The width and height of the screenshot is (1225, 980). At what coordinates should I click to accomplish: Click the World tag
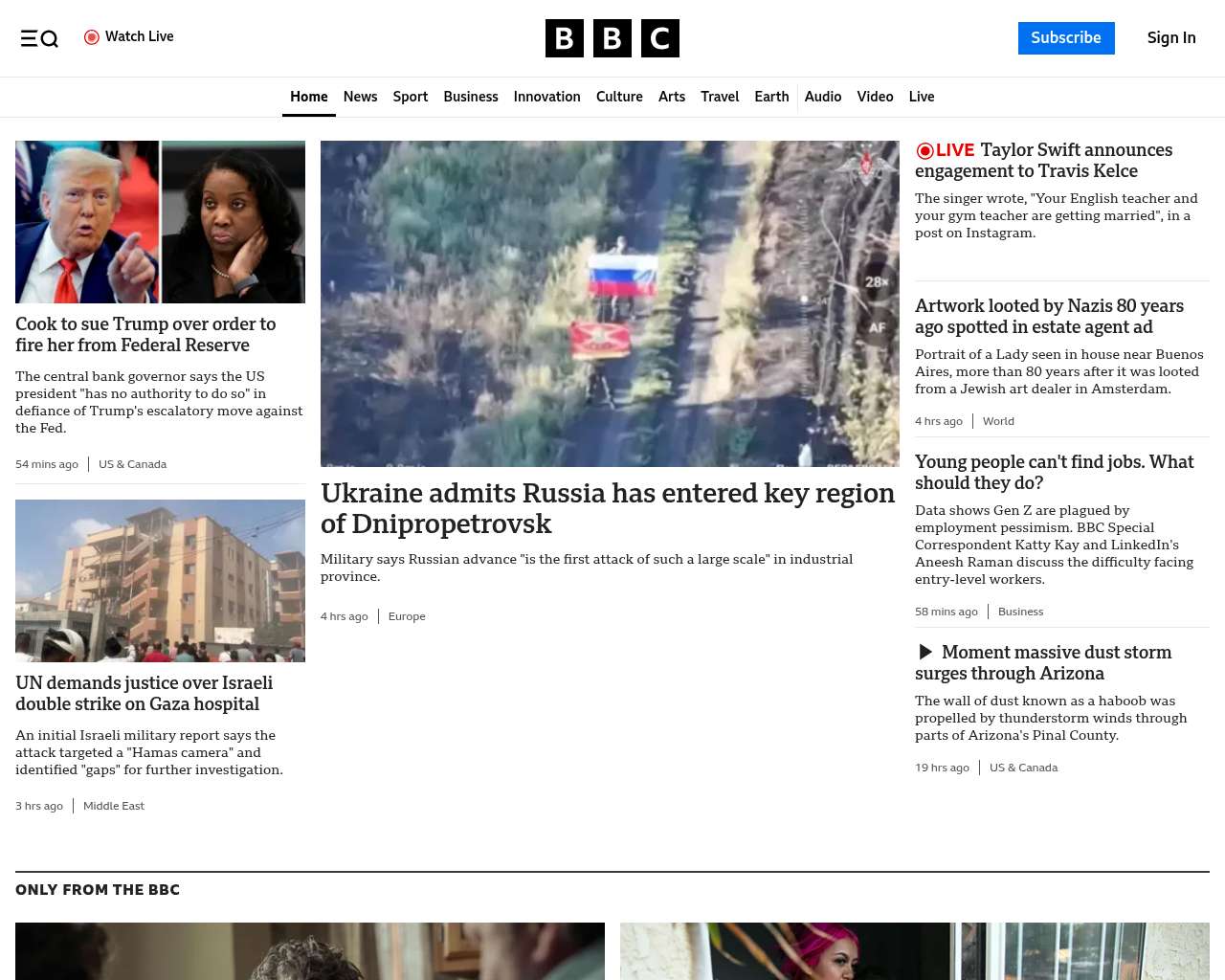[998, 421]
